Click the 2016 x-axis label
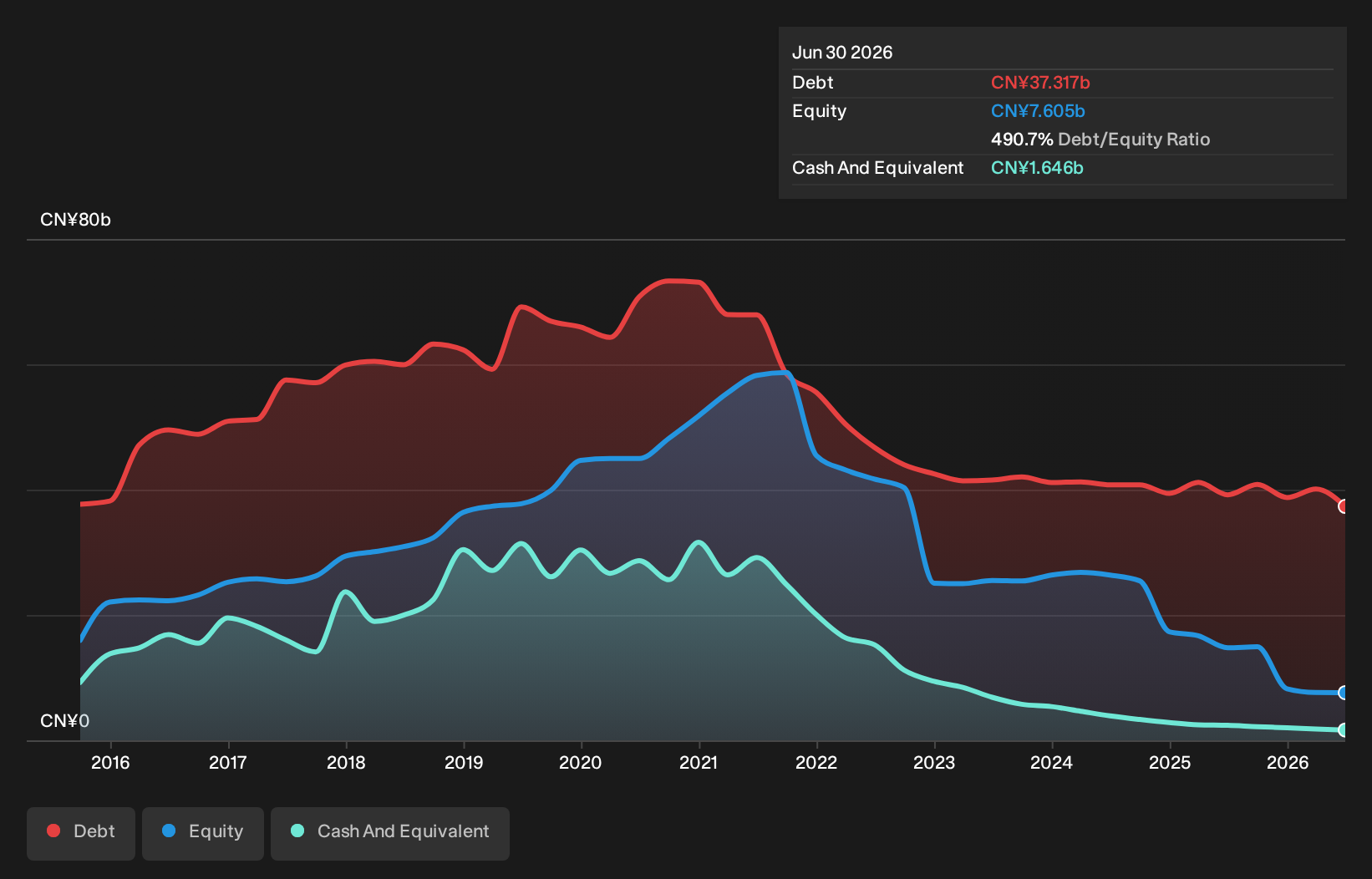The width and height of the screenshot is (1372, 879). 110,763
